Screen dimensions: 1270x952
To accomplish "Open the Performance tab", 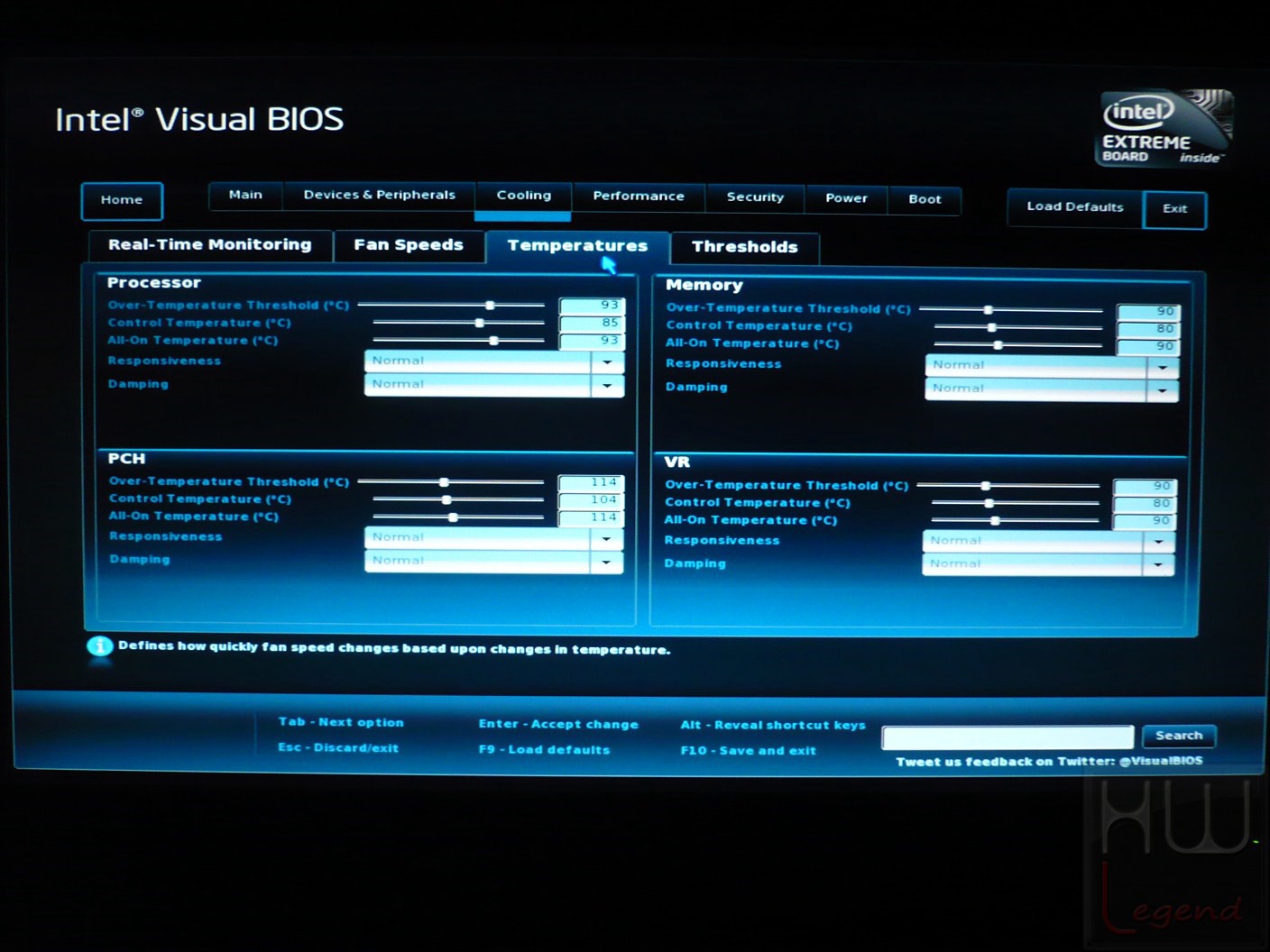I will [639, 197].
